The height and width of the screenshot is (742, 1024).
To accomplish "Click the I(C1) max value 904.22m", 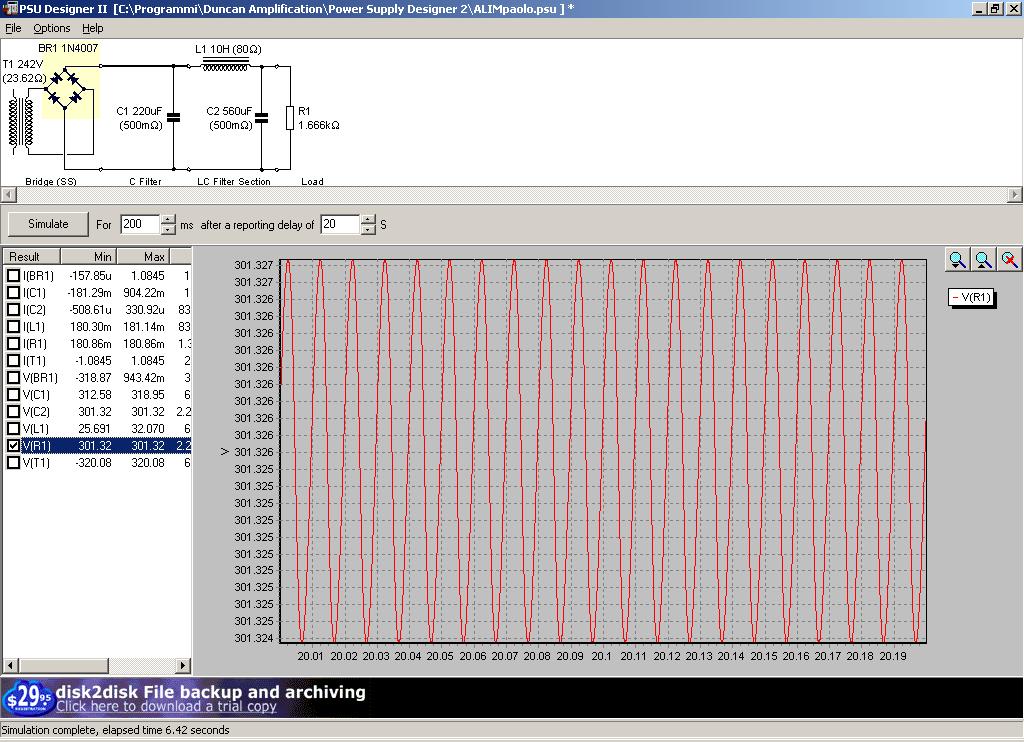I will 144,293.
